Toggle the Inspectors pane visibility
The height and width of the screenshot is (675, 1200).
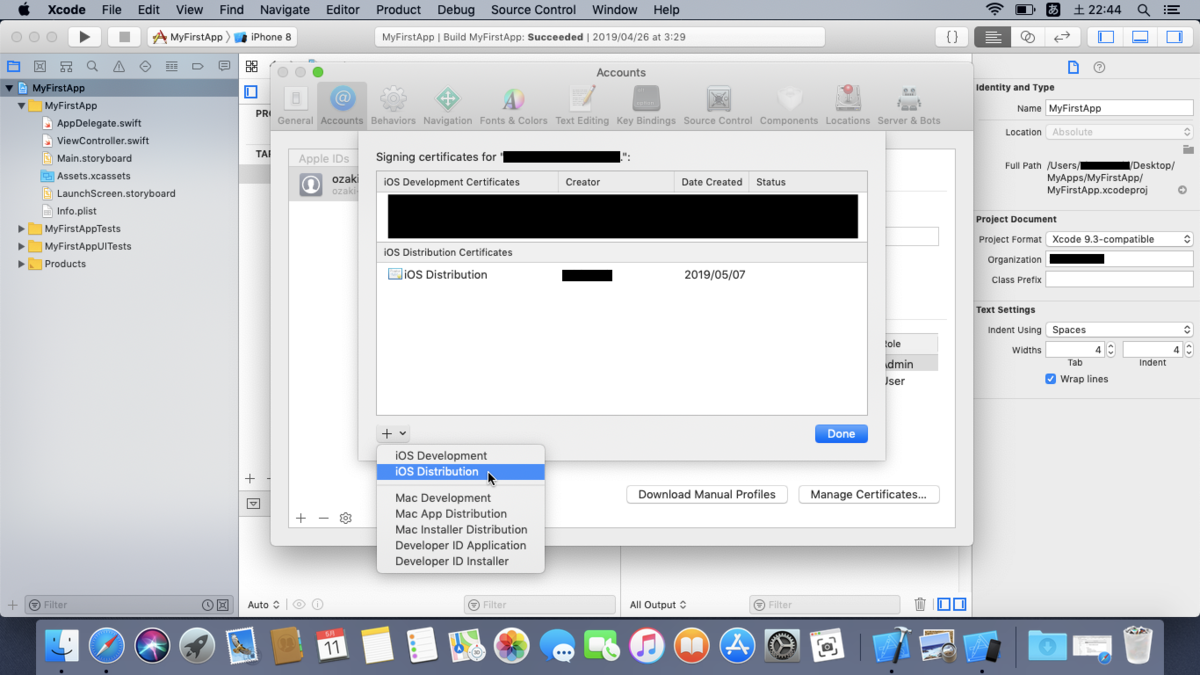[x=1175, y=37]
